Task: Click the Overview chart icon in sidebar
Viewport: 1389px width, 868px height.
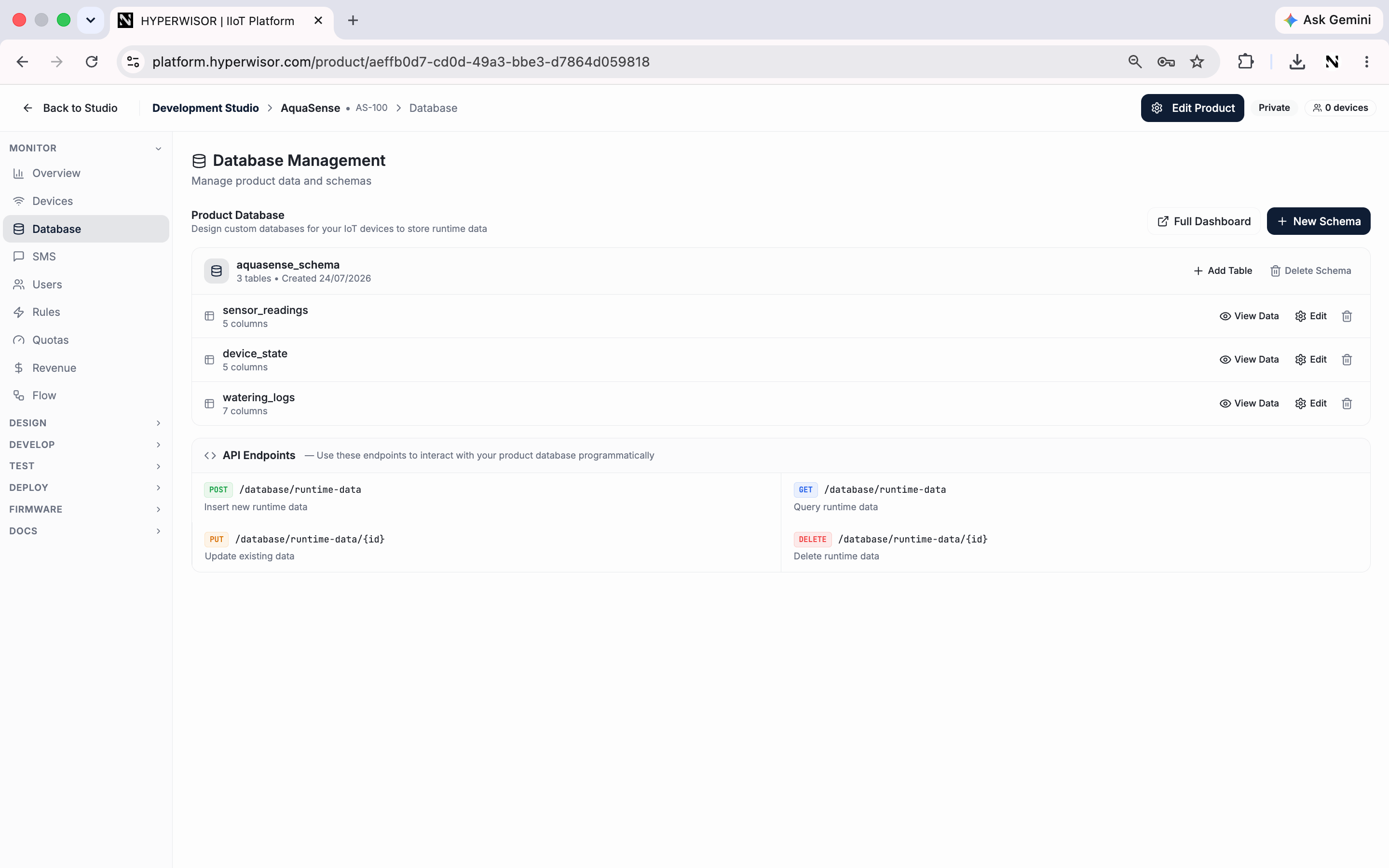Action: click(18, 174)
